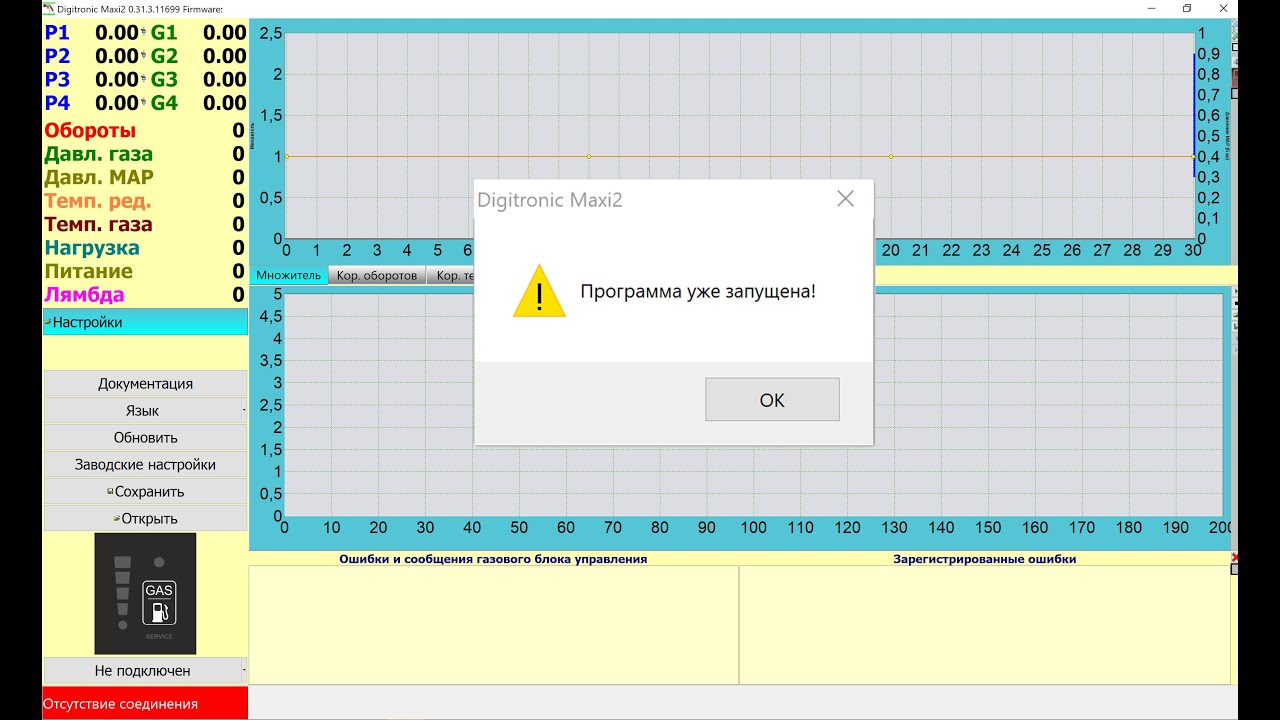
Task: Click the blue vertical MAP pressure bar
Action: 1194,114
